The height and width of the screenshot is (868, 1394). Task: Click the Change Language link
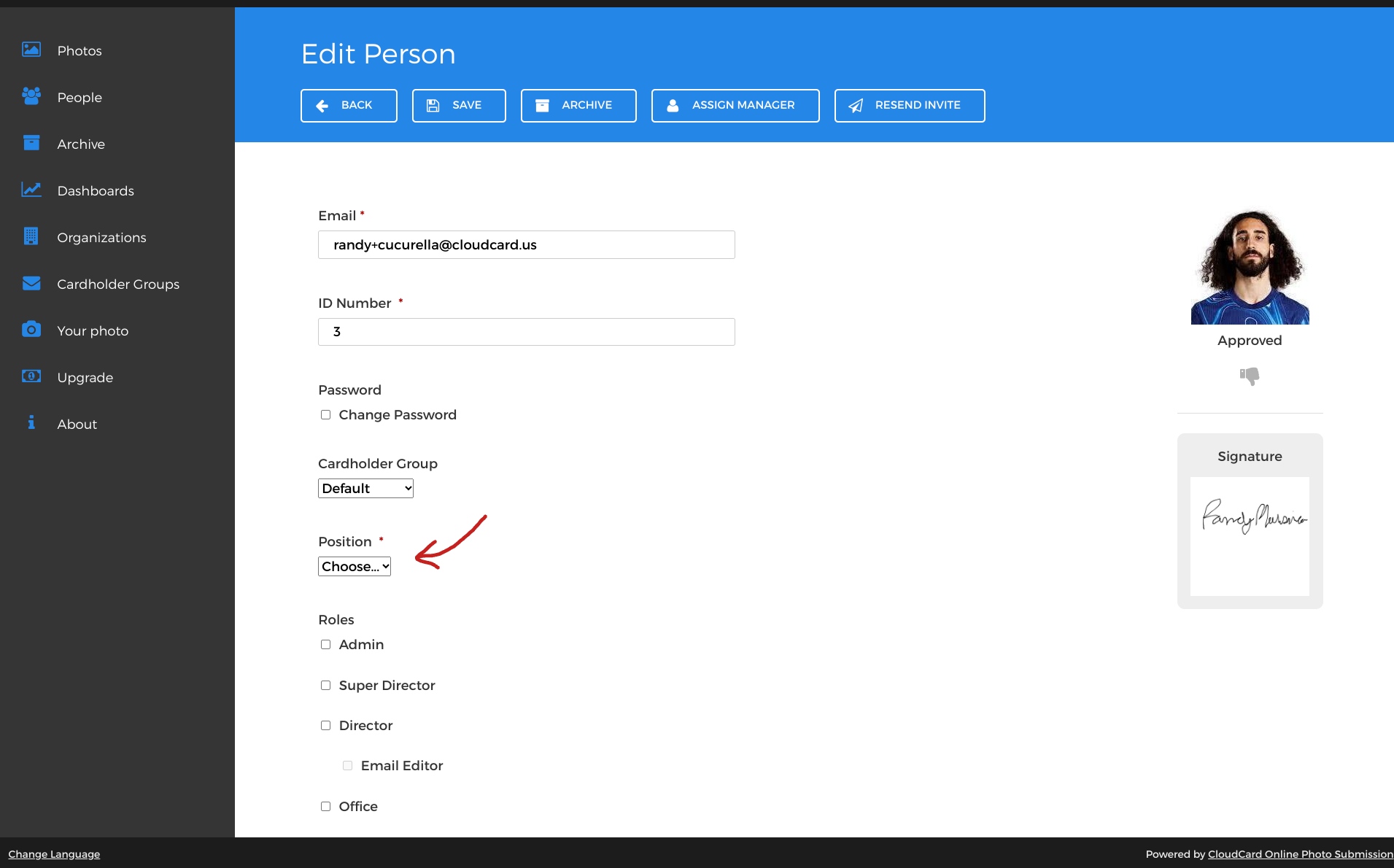(x=53, y=853)
